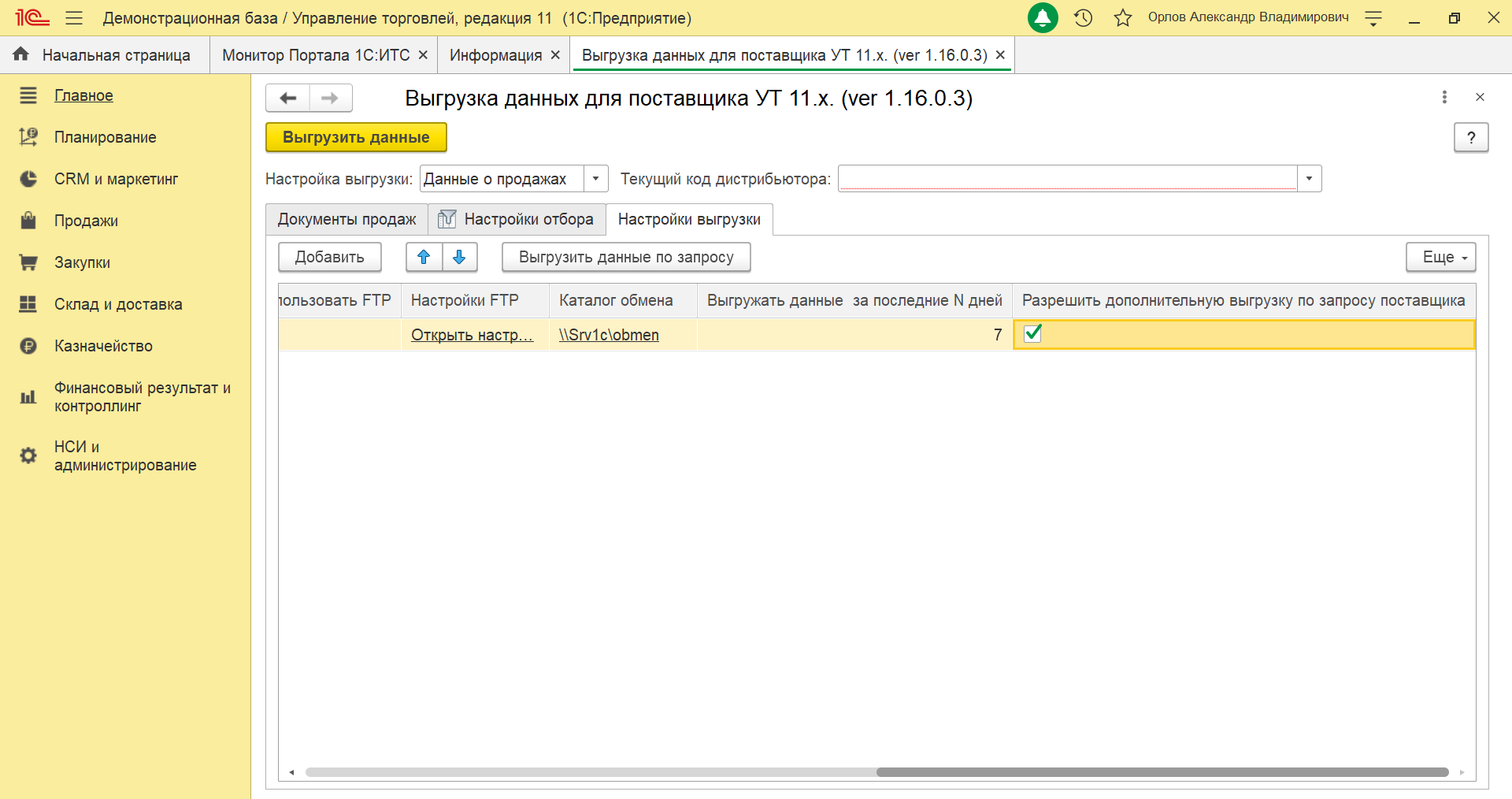
Task: Click the Планирование section icon
Action: pos(28,137)
